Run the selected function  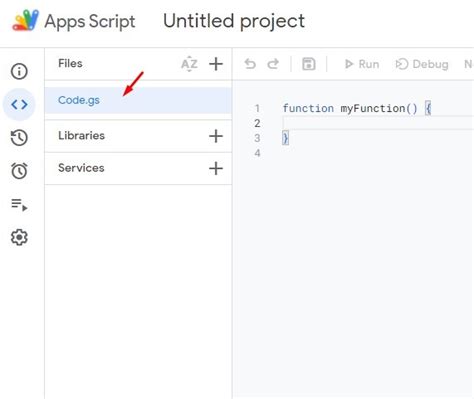pyautogui.click(x=362, y=64)
